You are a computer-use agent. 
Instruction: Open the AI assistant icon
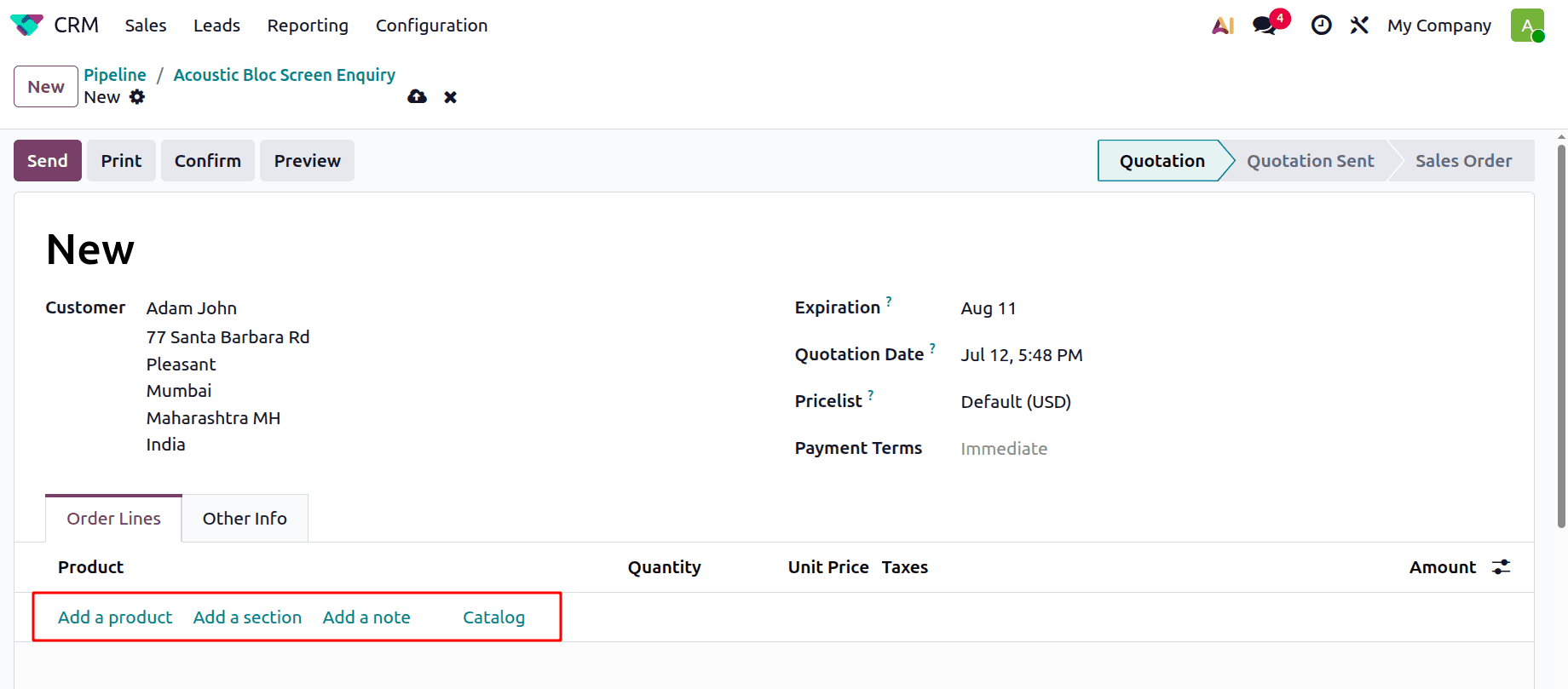[1223, 26]
